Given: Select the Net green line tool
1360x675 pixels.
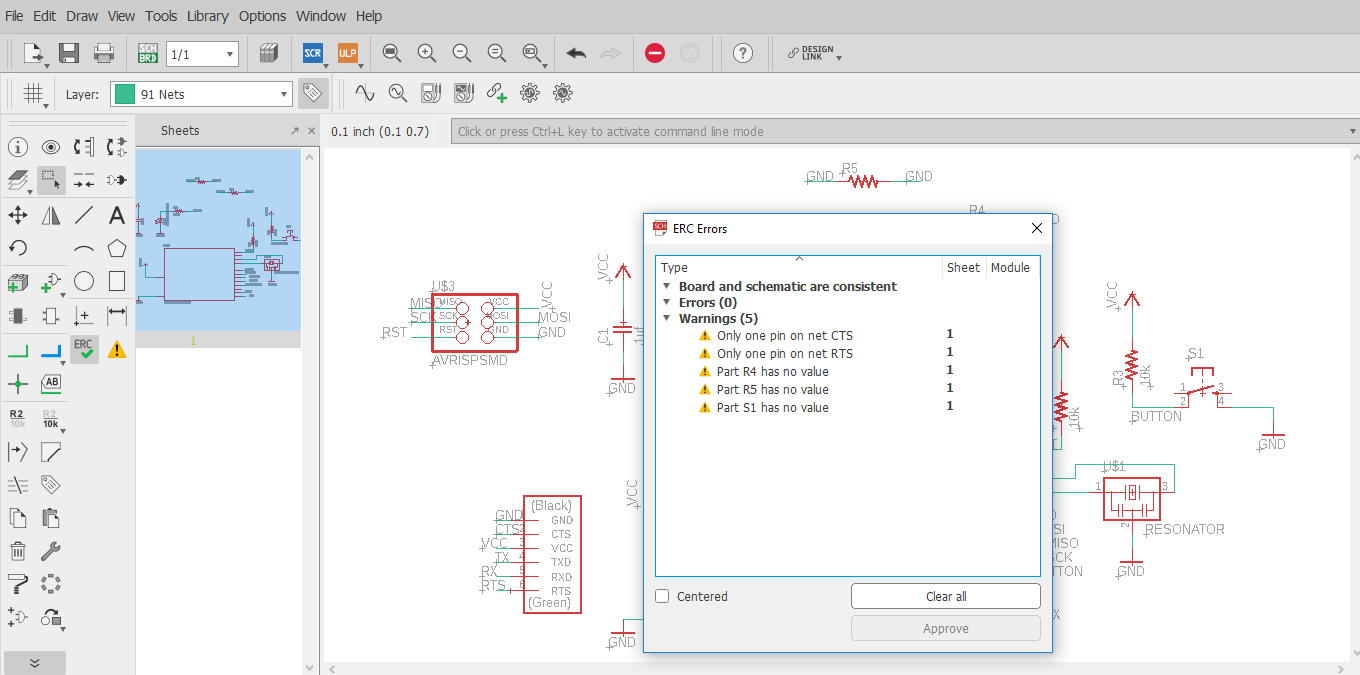Looking at the screenshot, I should [x=18, y=350].
